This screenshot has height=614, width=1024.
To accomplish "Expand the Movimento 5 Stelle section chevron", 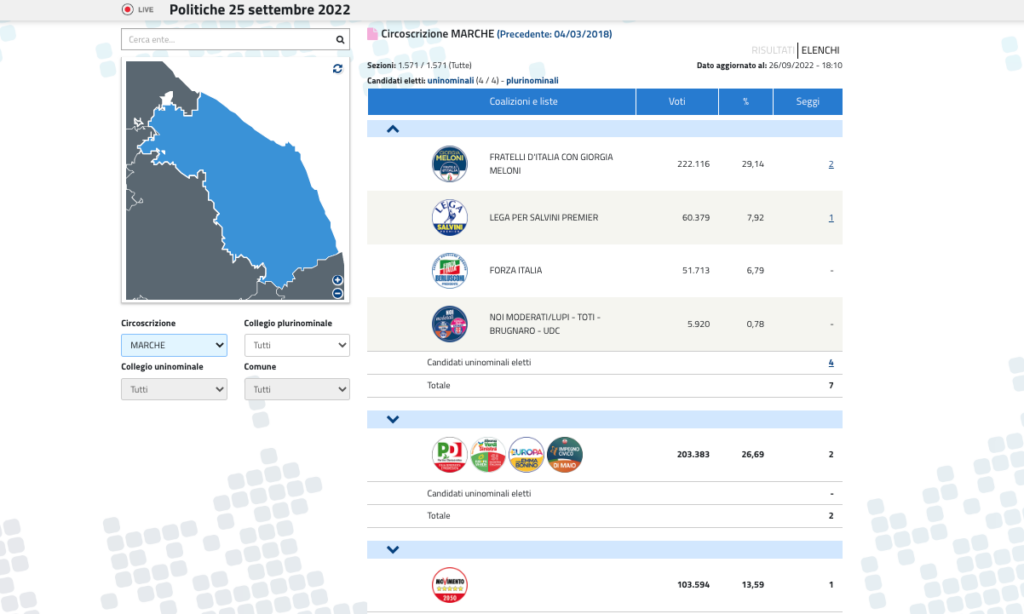I will (x=392, y=550).
